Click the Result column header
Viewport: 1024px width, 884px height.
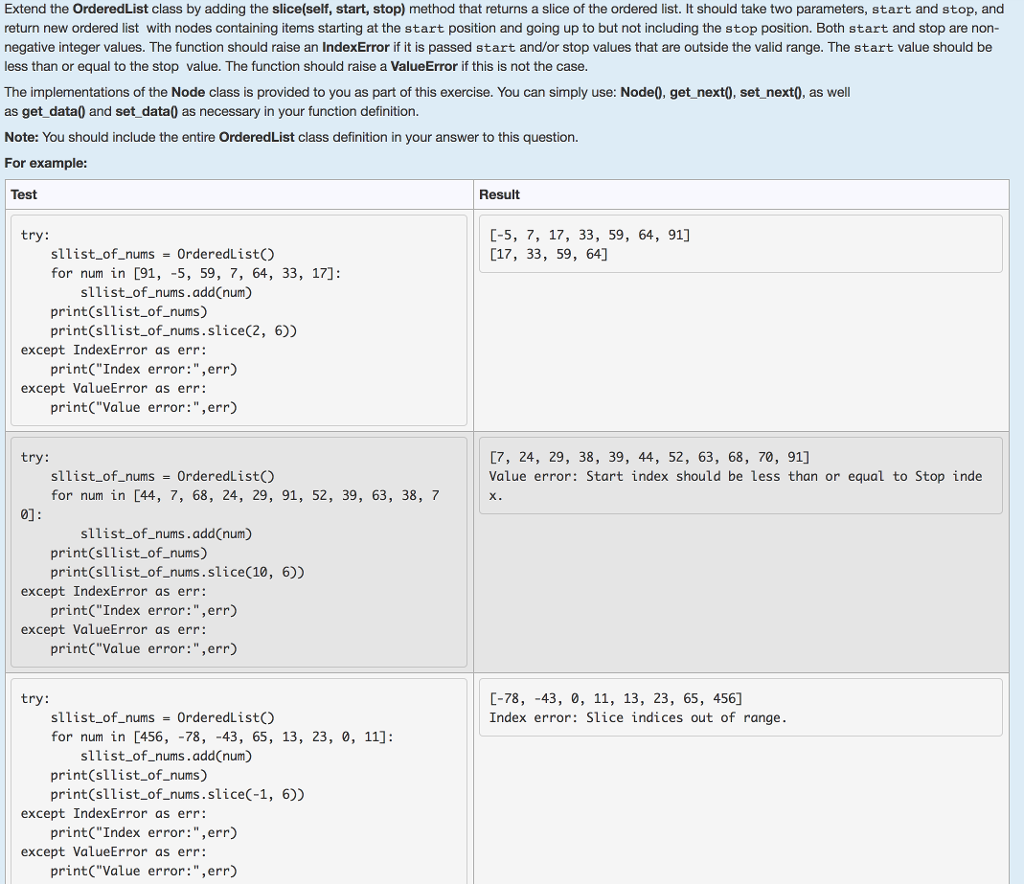coord(501,194)
